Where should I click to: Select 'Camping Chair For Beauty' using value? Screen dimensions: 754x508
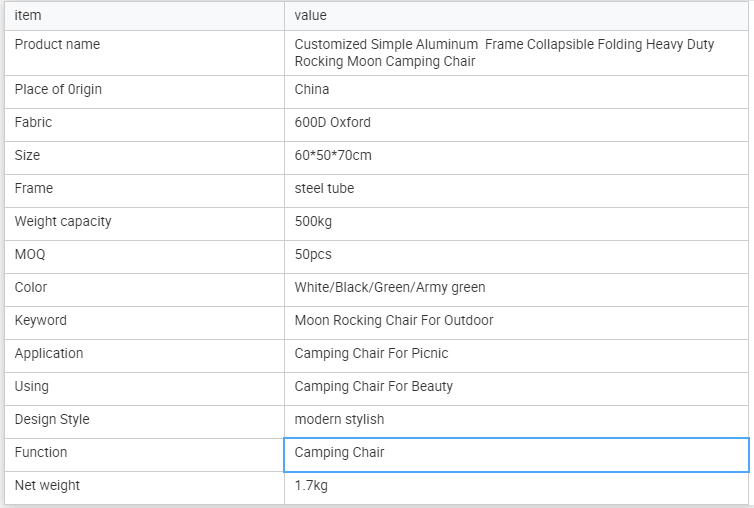[x=373, y=387]
